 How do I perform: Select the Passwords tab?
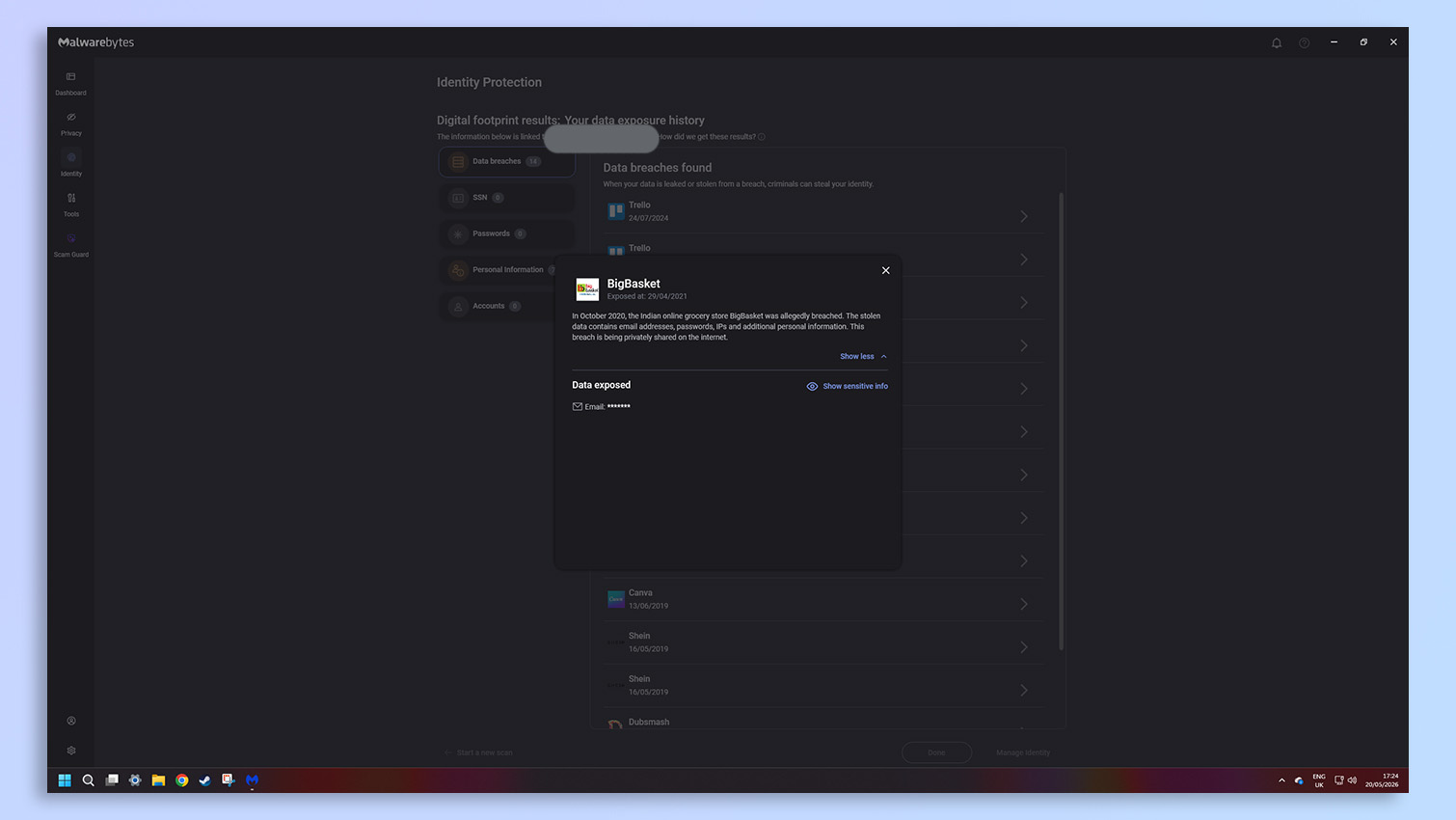[507, 233]
